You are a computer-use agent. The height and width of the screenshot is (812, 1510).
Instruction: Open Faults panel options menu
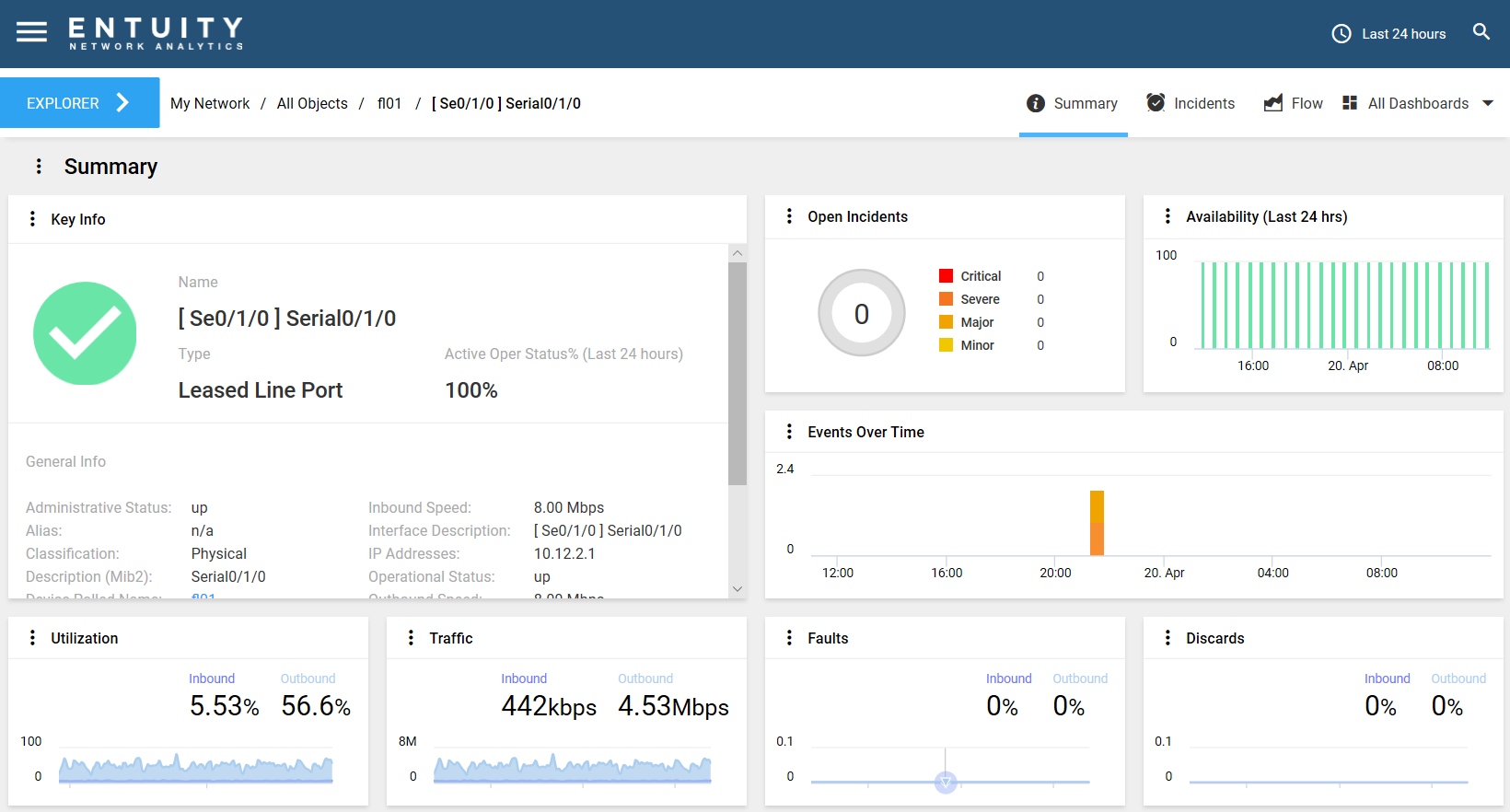pos(789,638)
